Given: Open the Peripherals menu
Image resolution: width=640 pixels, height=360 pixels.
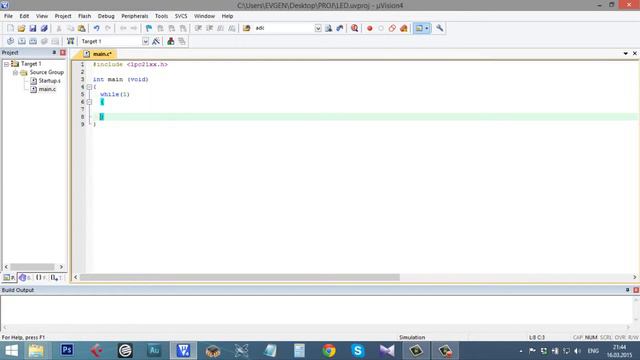Looking at the screenshot, I should click(x=135, y=16).
